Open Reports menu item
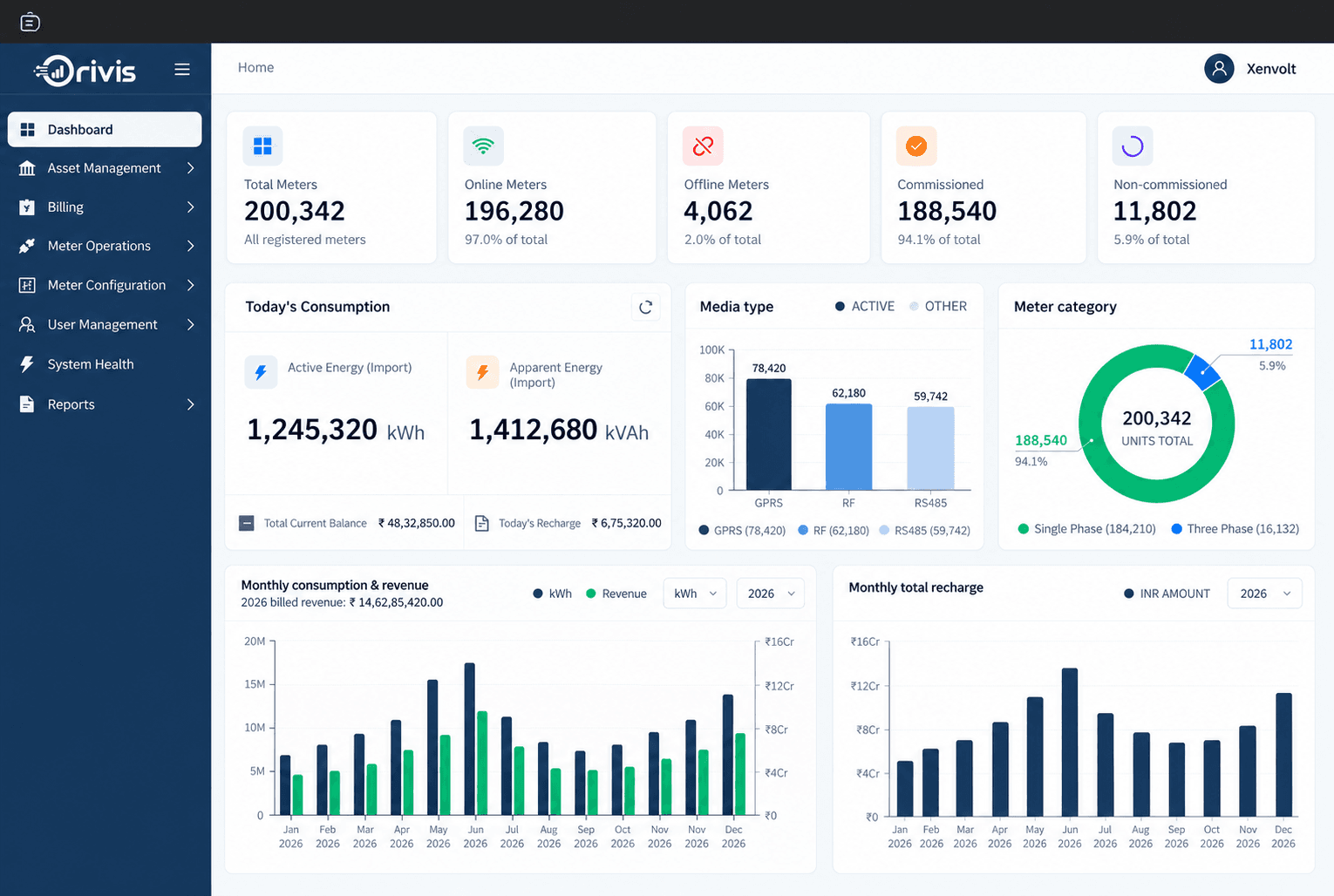Screen dimensions: 1334x896 [x=105, y=404]
